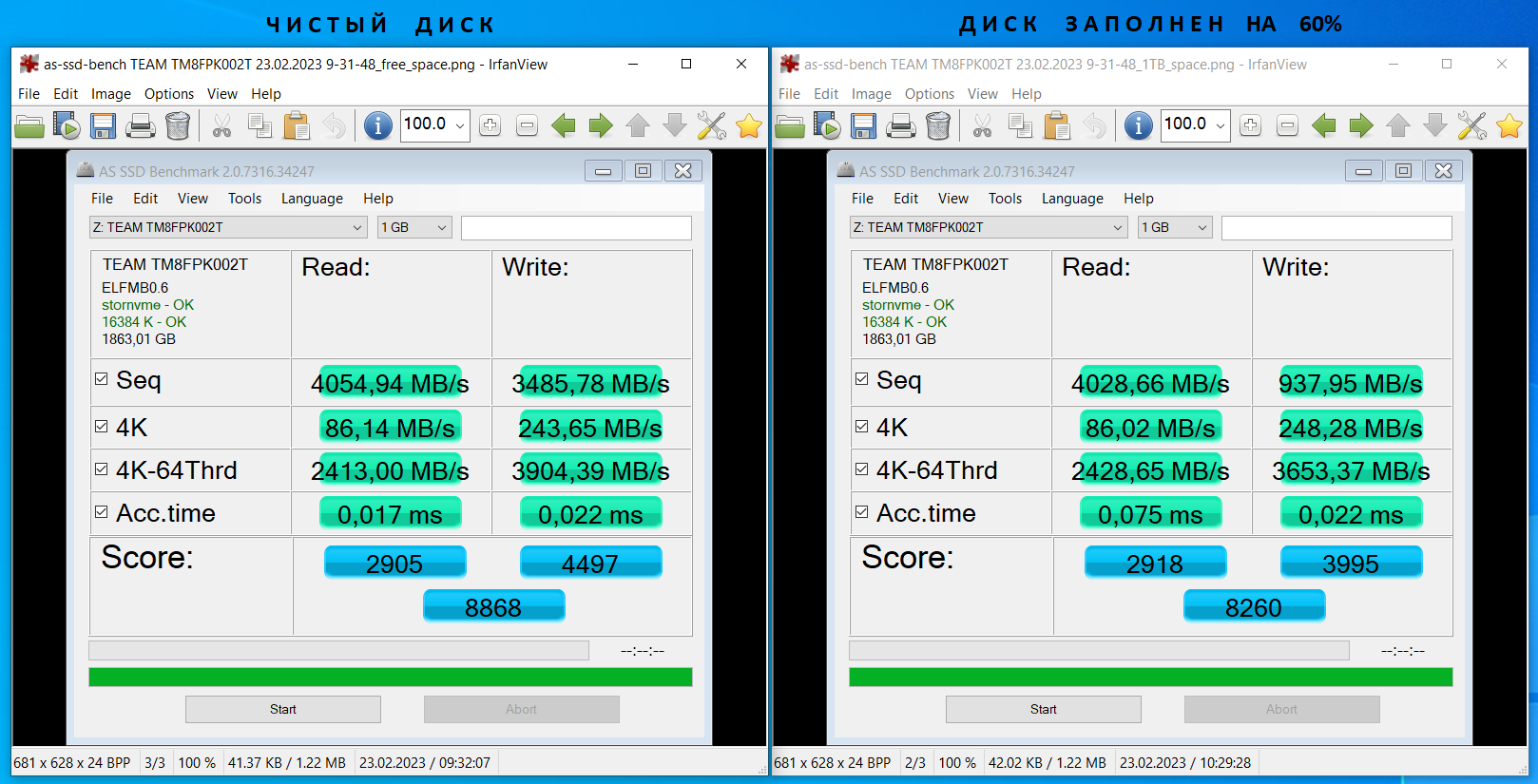Click the empty text field in 1TB_space benchmark
This screenshot has width=1538, height=784.
click(x=1336, y=227)
